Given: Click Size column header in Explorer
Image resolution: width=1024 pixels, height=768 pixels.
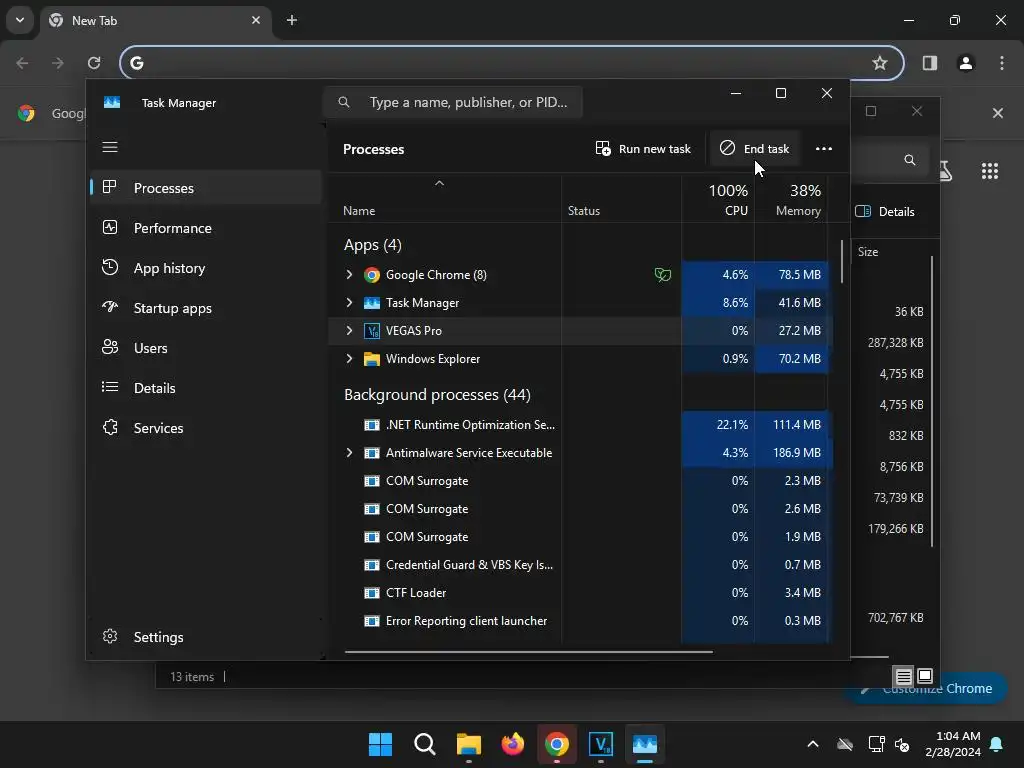Looking at the screenshot, I should pos(868,251).
